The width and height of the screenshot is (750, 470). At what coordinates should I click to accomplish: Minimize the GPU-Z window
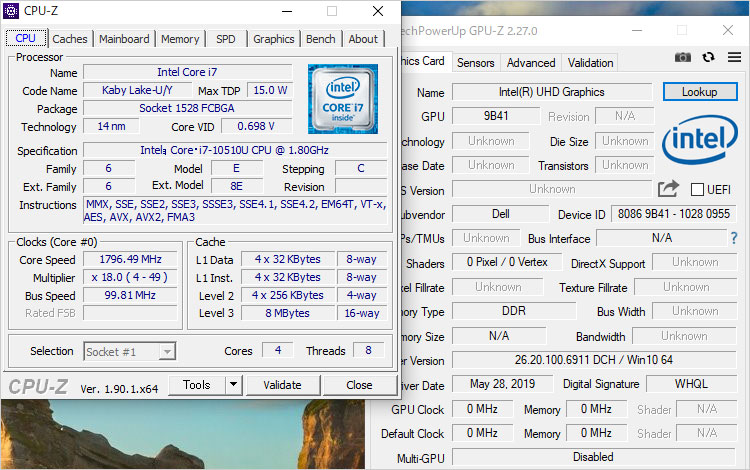pos(637,30)
